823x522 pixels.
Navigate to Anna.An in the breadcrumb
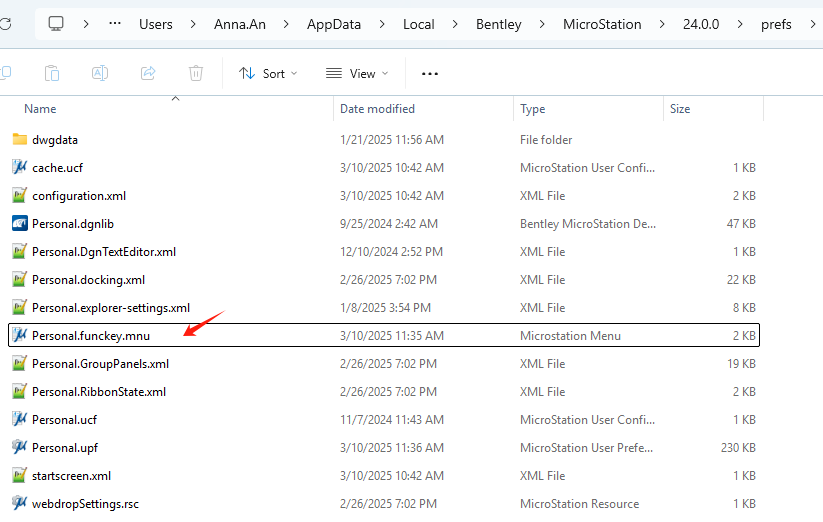240,24
